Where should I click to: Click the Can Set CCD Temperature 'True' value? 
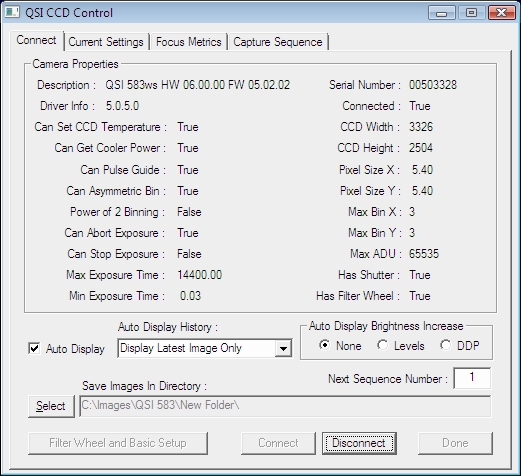(x=188, y=127)
